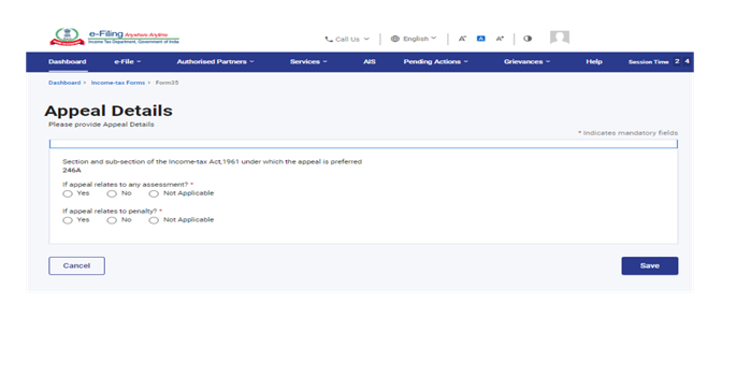Decrease font size with the small A
736x374 pixels.
462,38
